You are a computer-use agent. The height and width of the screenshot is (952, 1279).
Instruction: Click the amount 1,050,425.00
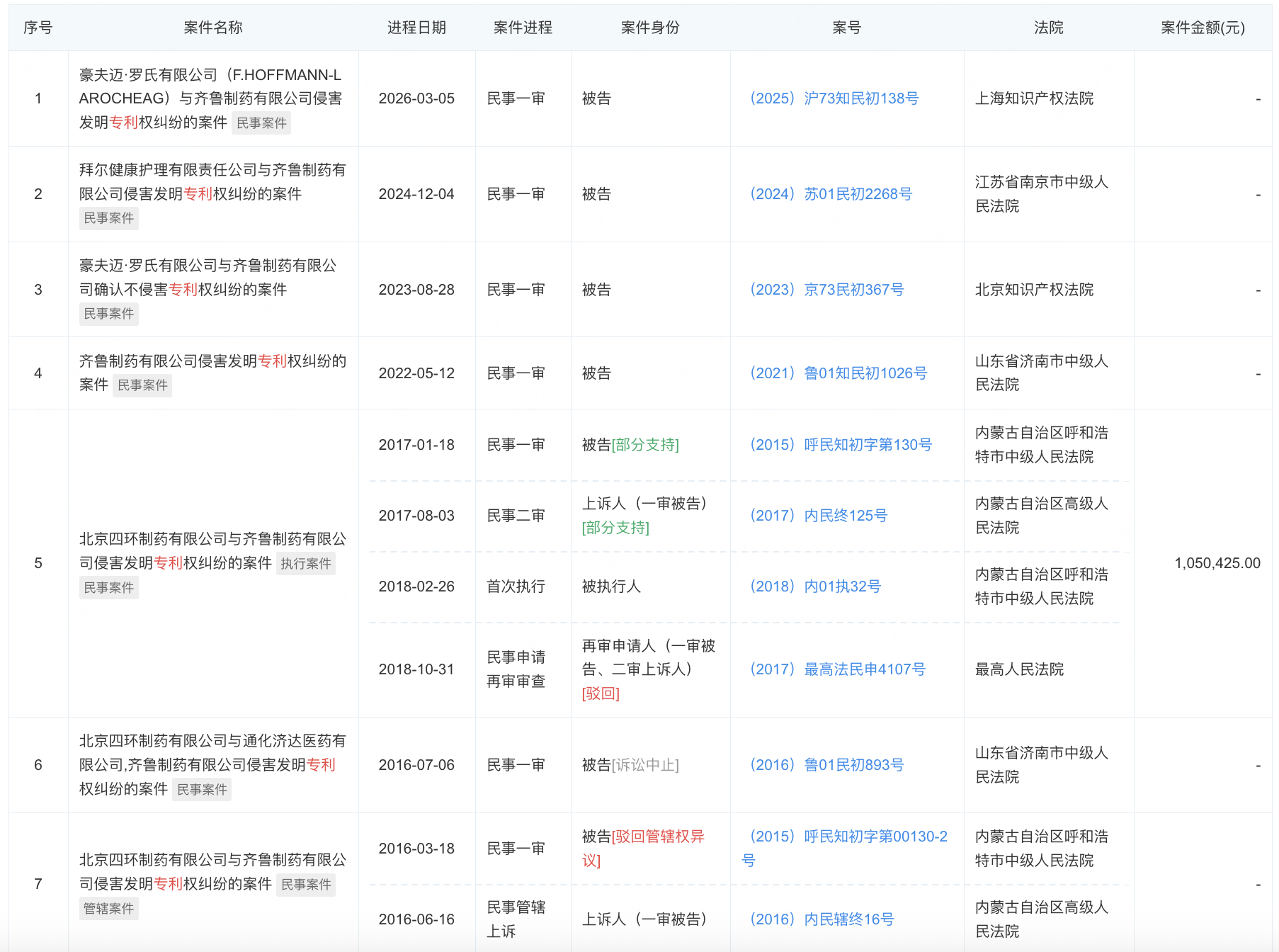point(1217,563)
